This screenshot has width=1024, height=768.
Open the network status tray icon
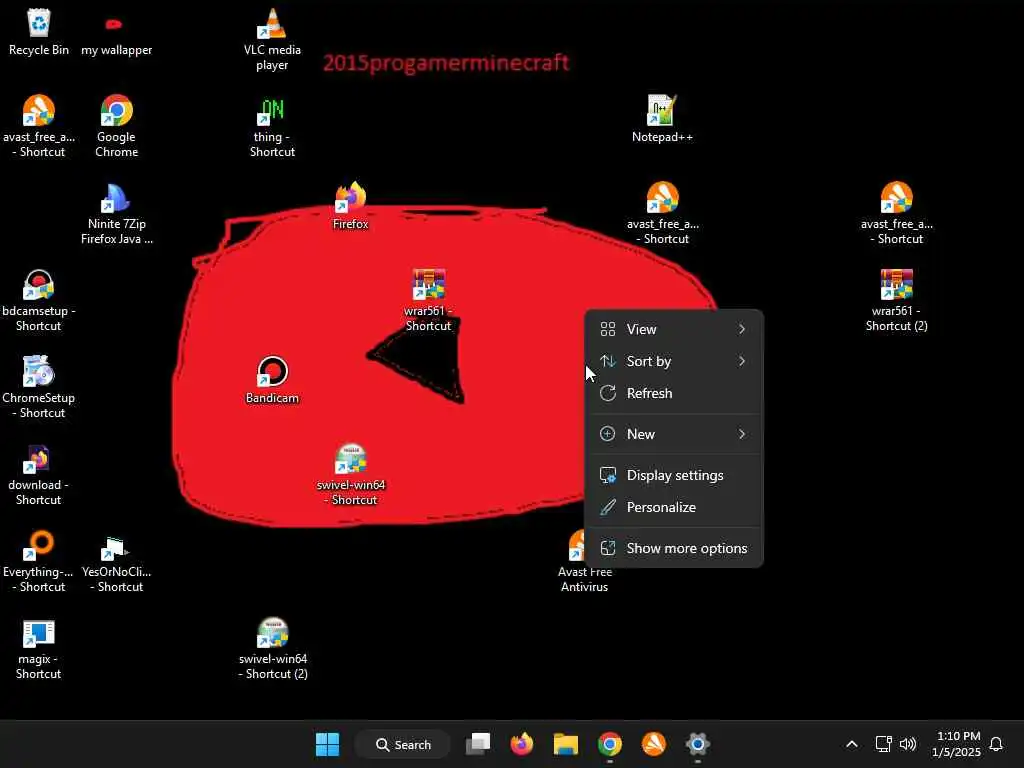click(883, 744)
